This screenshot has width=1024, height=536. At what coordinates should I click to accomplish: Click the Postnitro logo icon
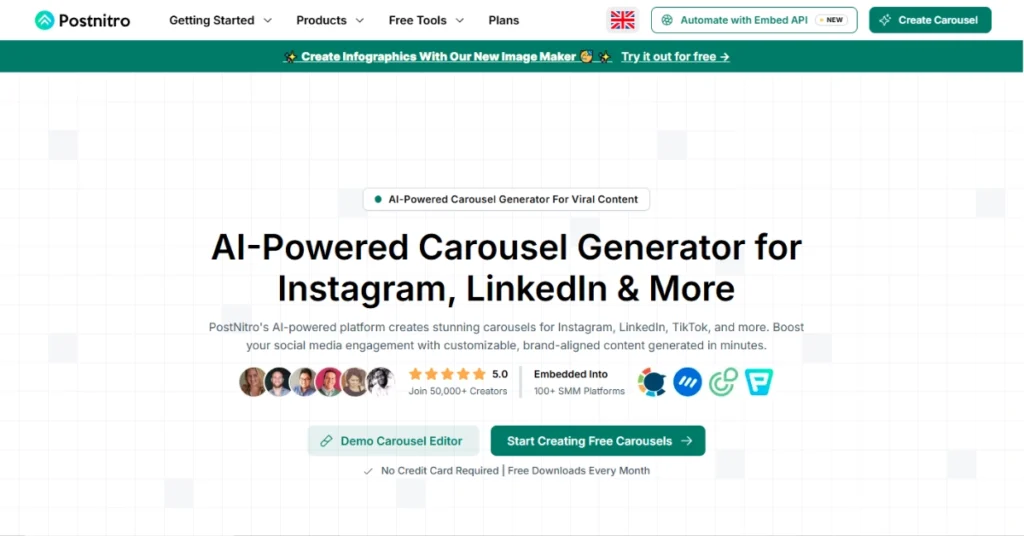coord(44,20)
